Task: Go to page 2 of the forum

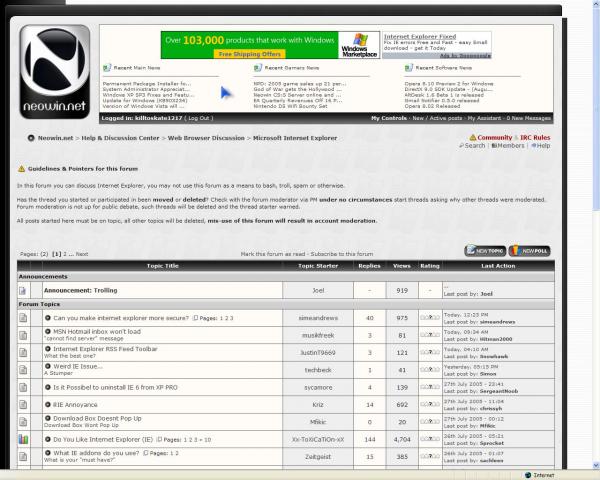Action: [x=65, y=254]
